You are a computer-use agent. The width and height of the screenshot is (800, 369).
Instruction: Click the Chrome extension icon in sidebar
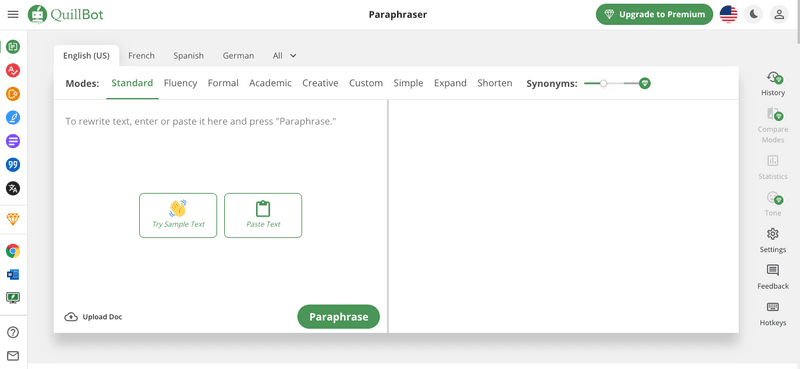coord(13,251)
